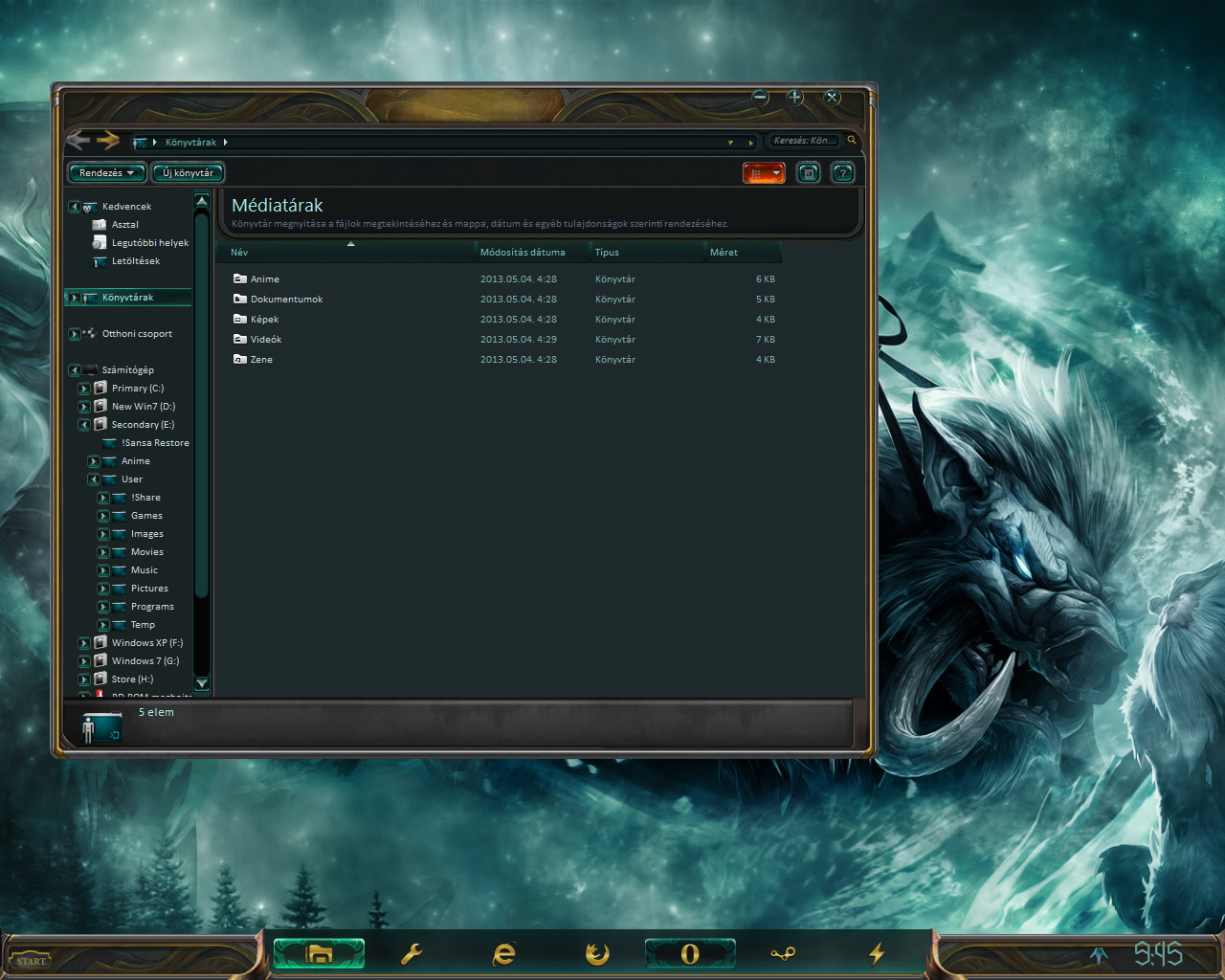Sort by the Típus column header
Image resolution: width=1225 pixels, height=980 pixels.
647,253
